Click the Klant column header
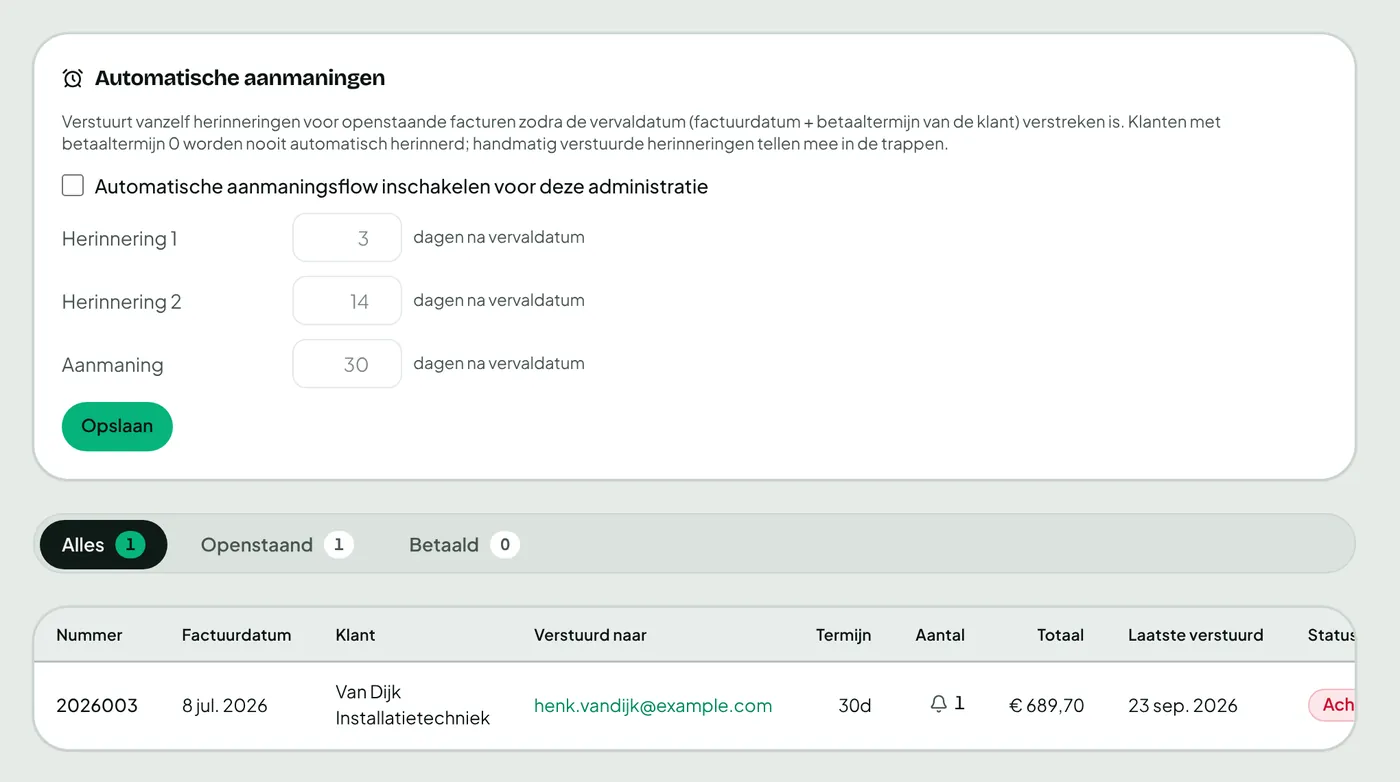Viewport: 1400px width, 782px height. click(355, 635)
